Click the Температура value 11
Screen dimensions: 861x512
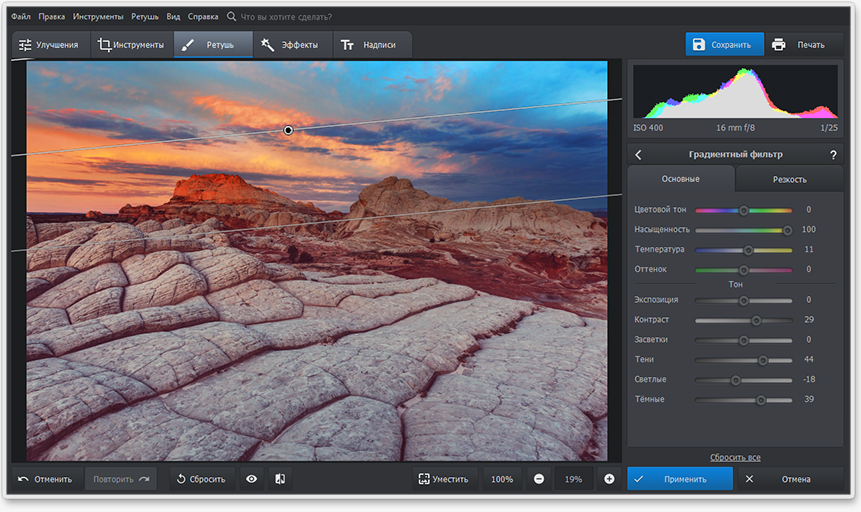click(x=809, y=249)
